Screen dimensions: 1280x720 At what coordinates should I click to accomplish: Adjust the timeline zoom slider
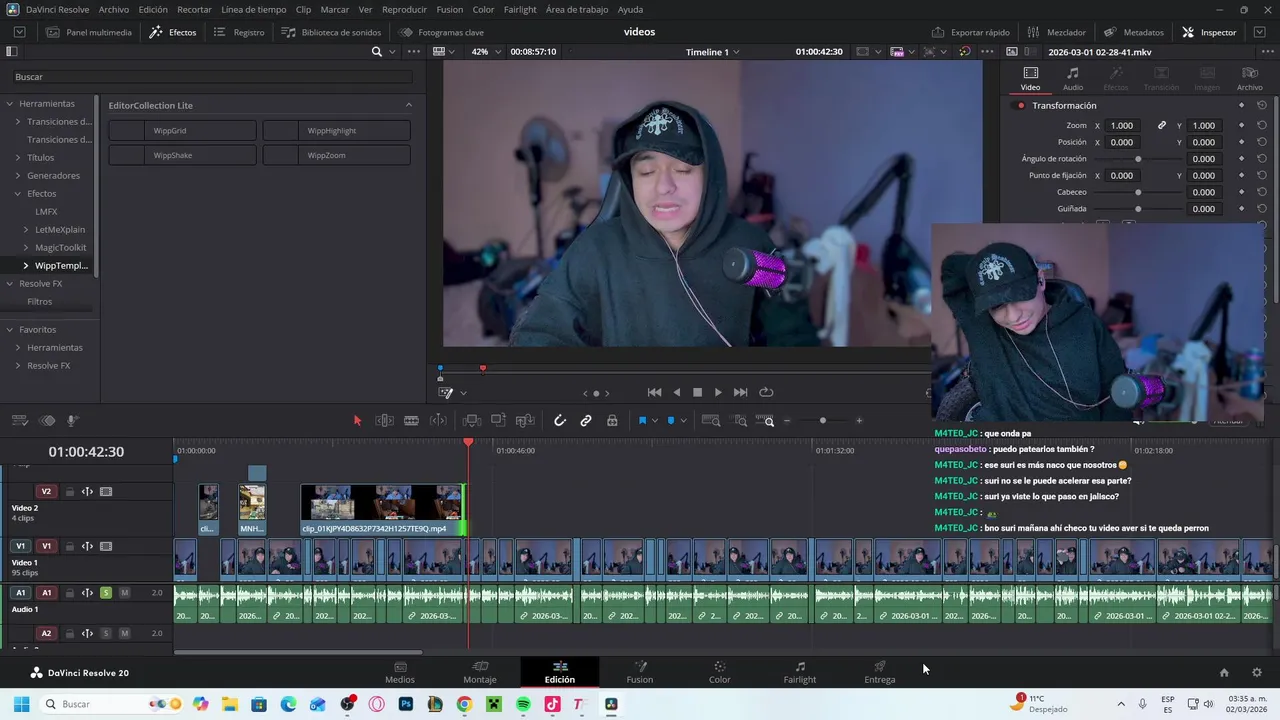(823, 421)
